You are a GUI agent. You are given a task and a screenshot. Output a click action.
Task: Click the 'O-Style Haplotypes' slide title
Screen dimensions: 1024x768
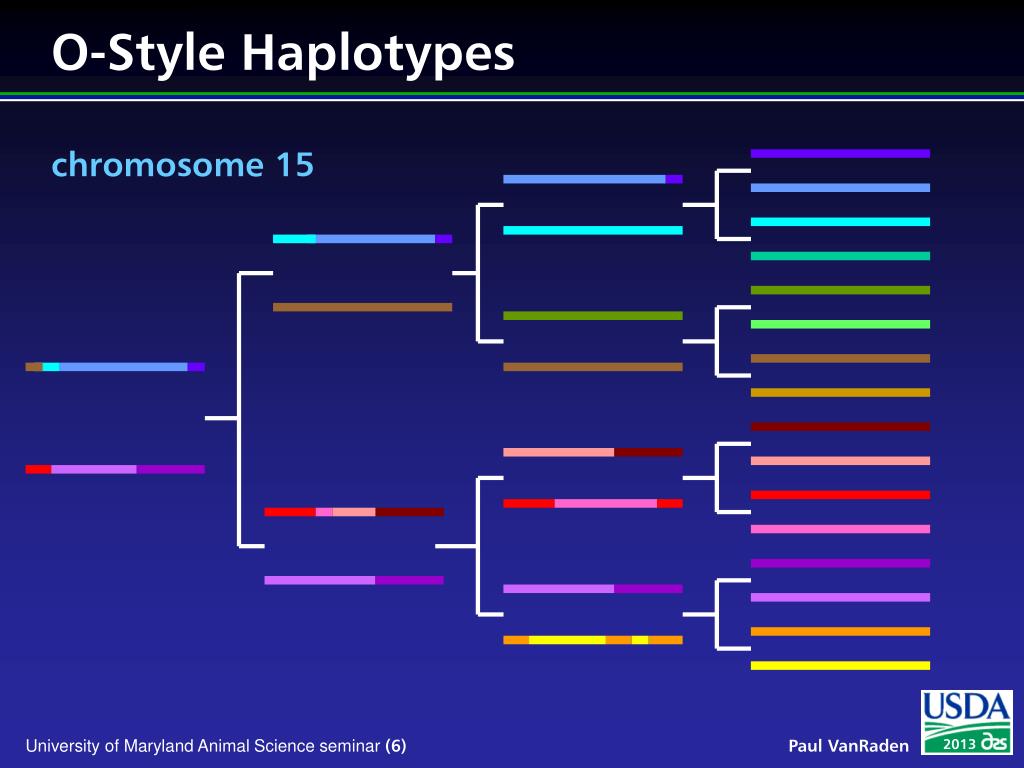(x=283, y=52)
